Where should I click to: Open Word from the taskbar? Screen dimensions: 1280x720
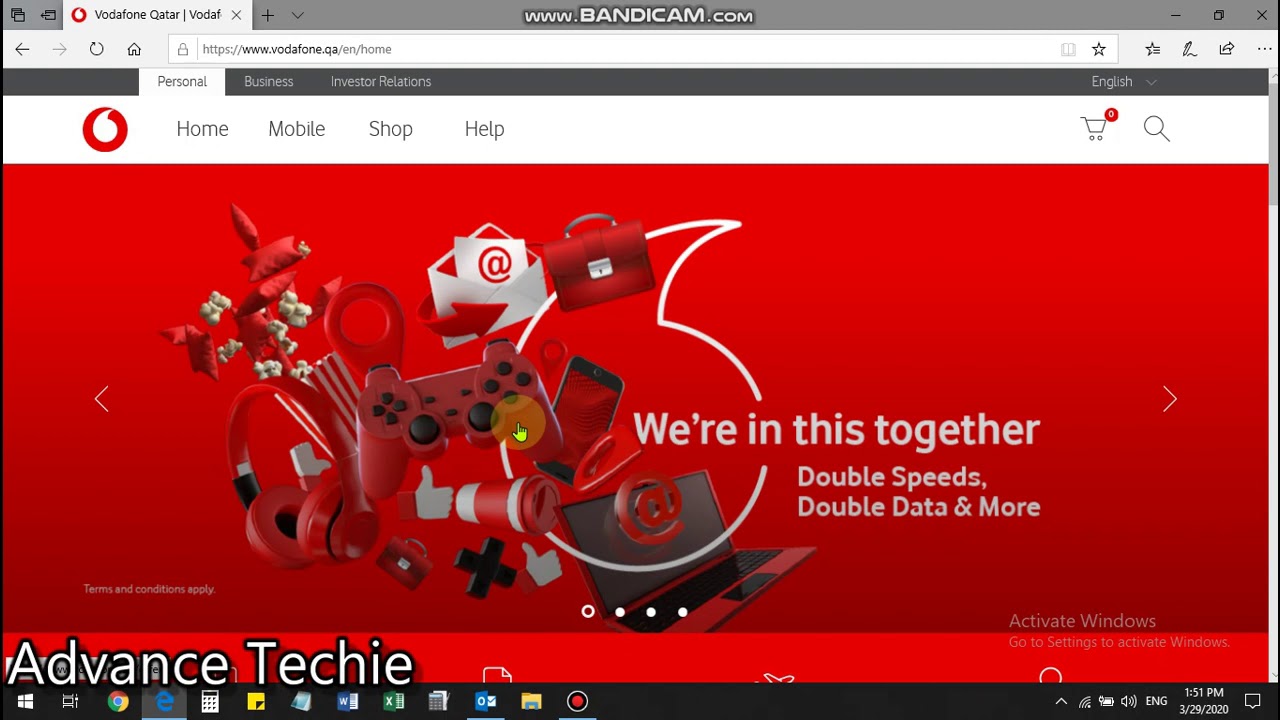(348, 701)
